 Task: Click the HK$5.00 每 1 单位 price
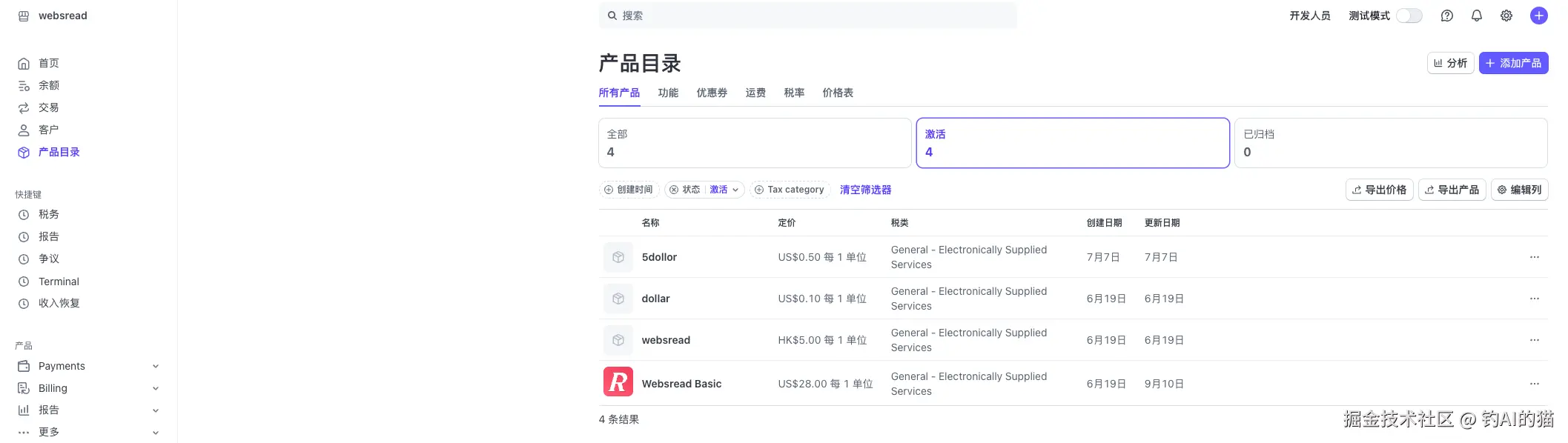coord(822,340)
